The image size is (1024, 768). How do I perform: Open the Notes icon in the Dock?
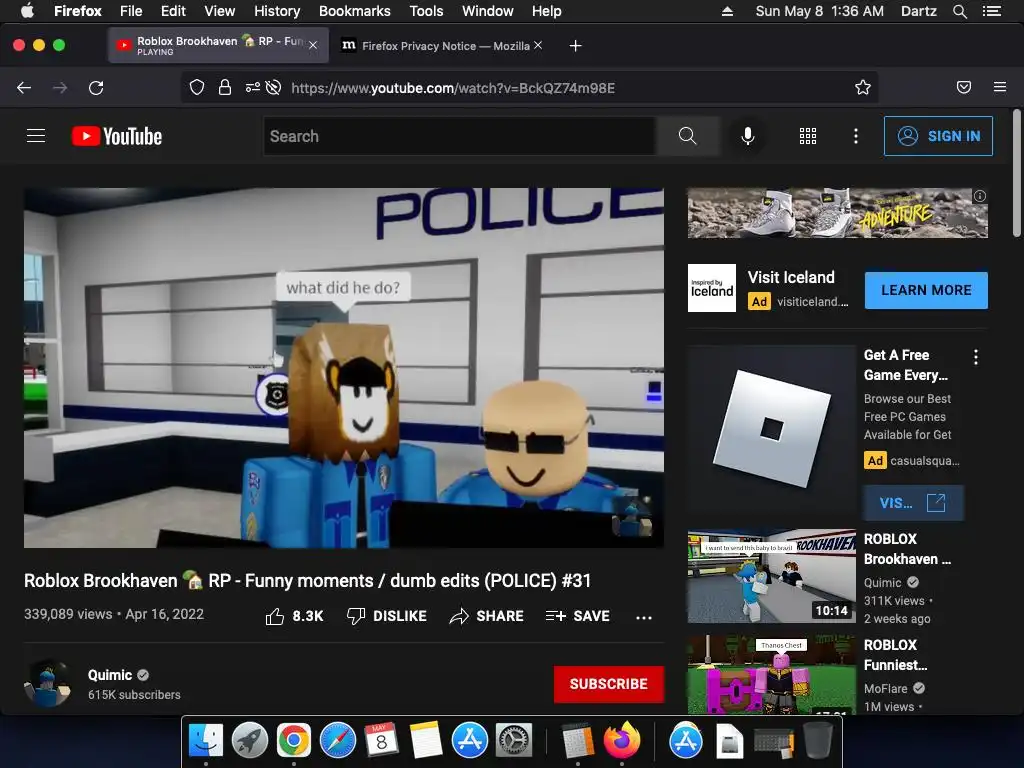(x=426, y=741)
